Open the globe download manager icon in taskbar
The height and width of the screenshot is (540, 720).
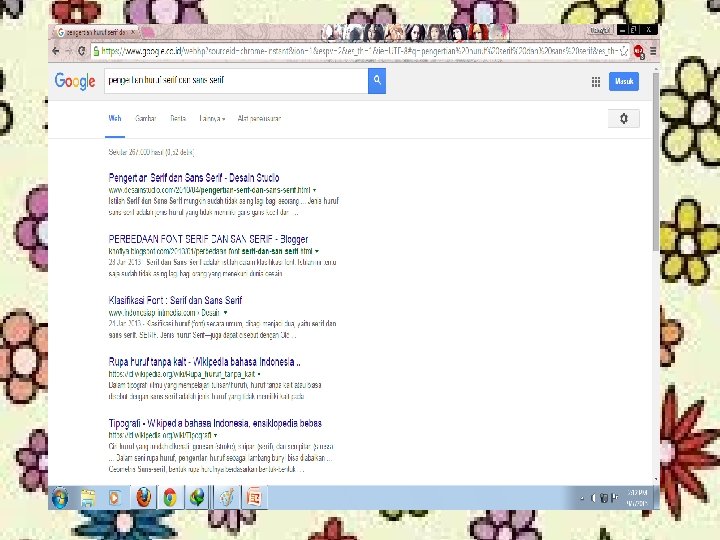(197, 497)
